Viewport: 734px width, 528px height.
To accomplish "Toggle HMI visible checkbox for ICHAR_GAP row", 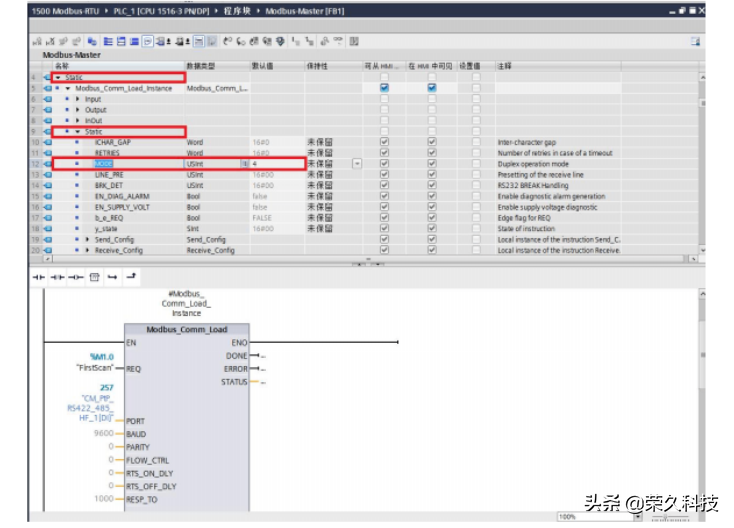I will coord(432,142).
